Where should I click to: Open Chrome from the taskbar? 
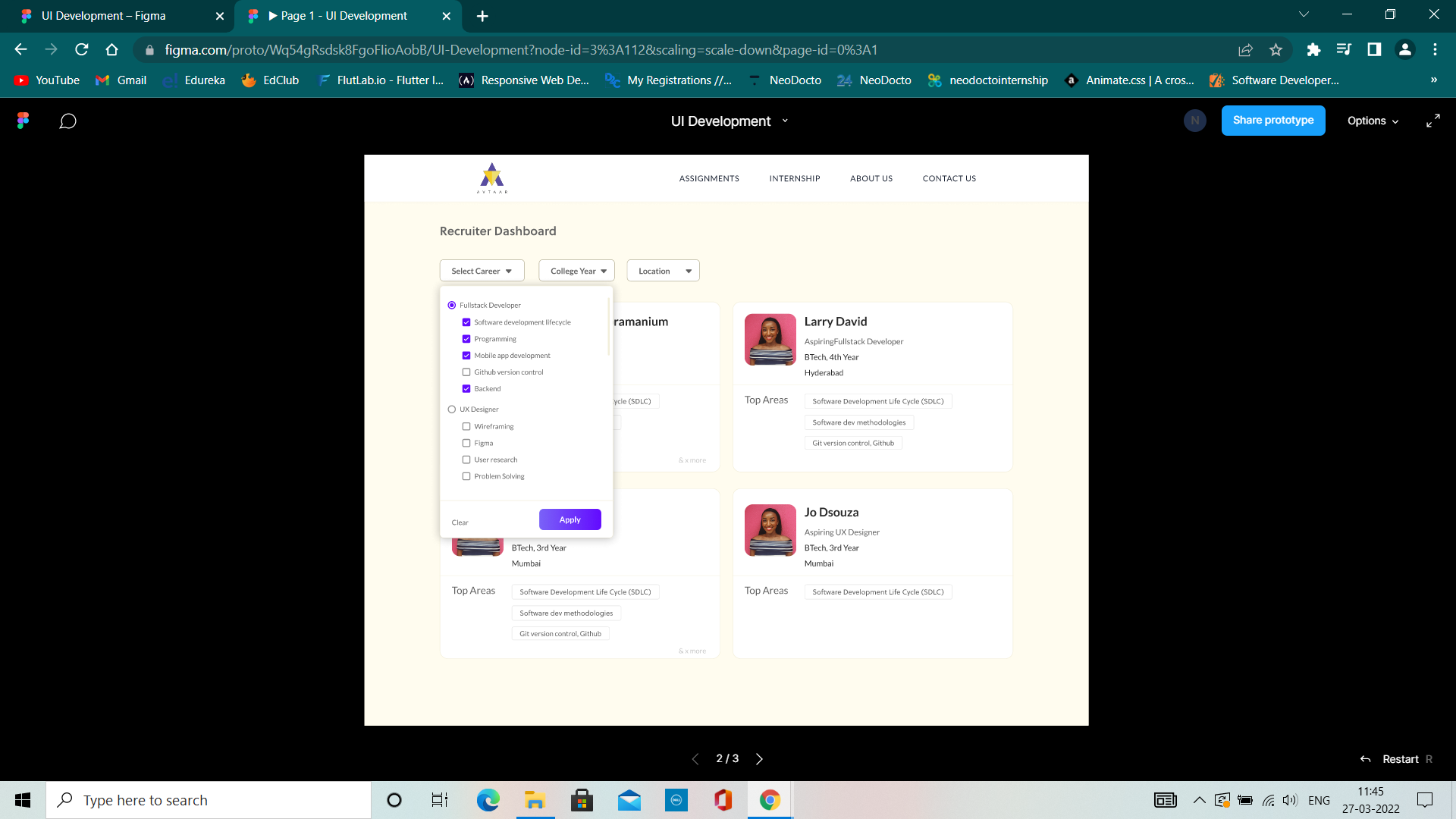pyautogui.click(x=769, y=799)
